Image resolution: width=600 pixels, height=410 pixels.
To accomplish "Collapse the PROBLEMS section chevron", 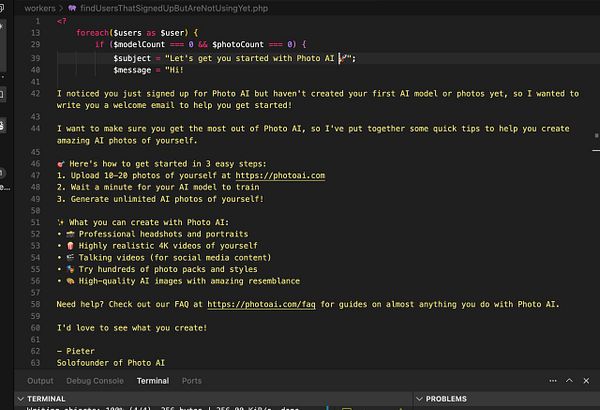I will [x=419, y=399].
